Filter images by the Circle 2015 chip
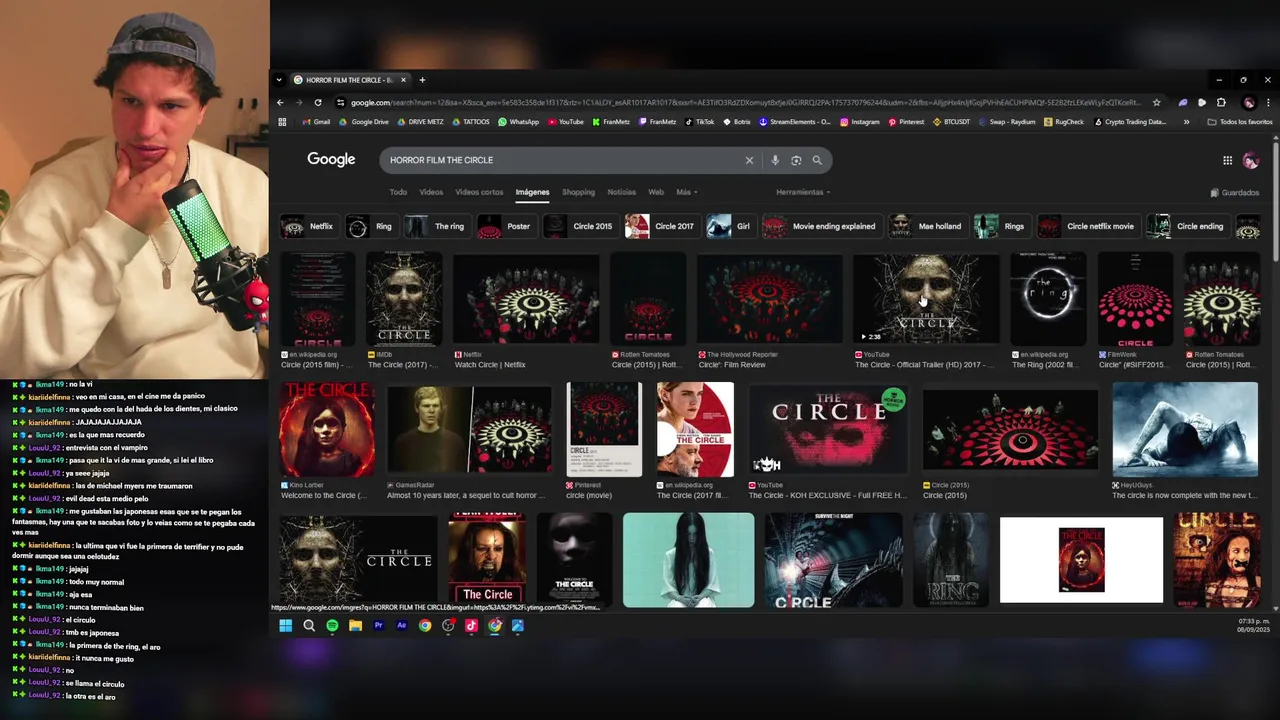The image size is (1280, 720). tap(579, 226)
